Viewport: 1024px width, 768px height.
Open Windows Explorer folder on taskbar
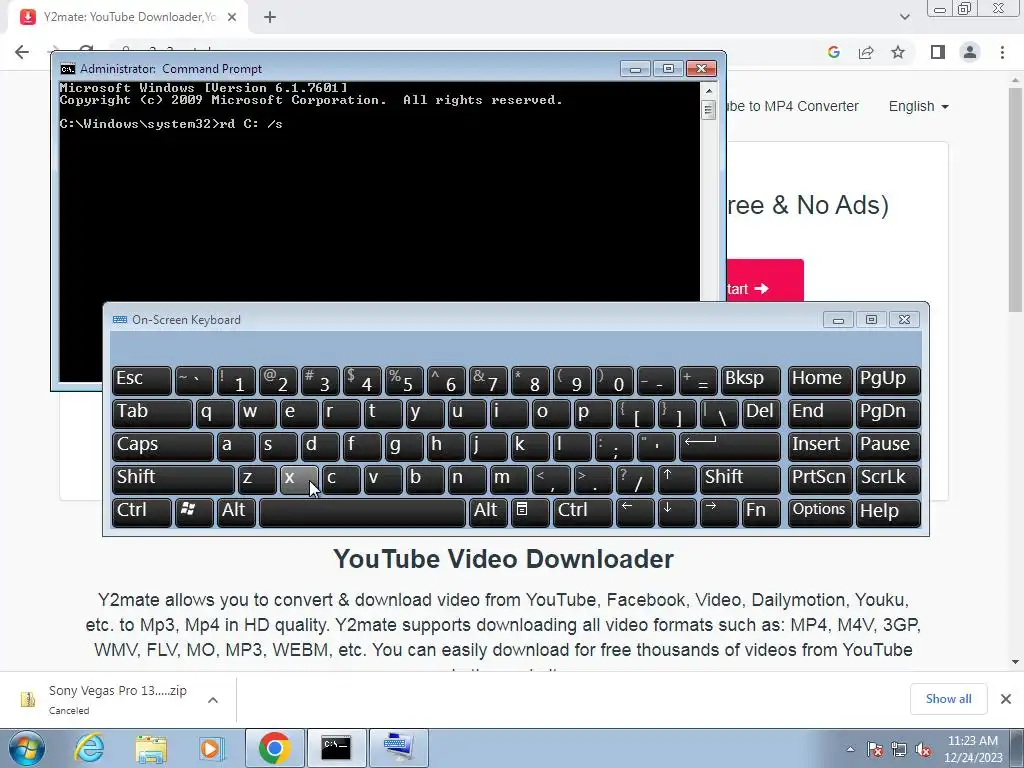coord(151,748)
